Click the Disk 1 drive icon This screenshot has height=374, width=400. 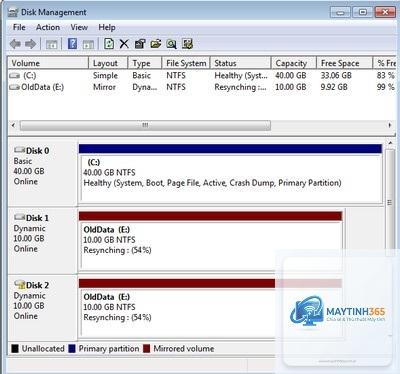[20, 217]
